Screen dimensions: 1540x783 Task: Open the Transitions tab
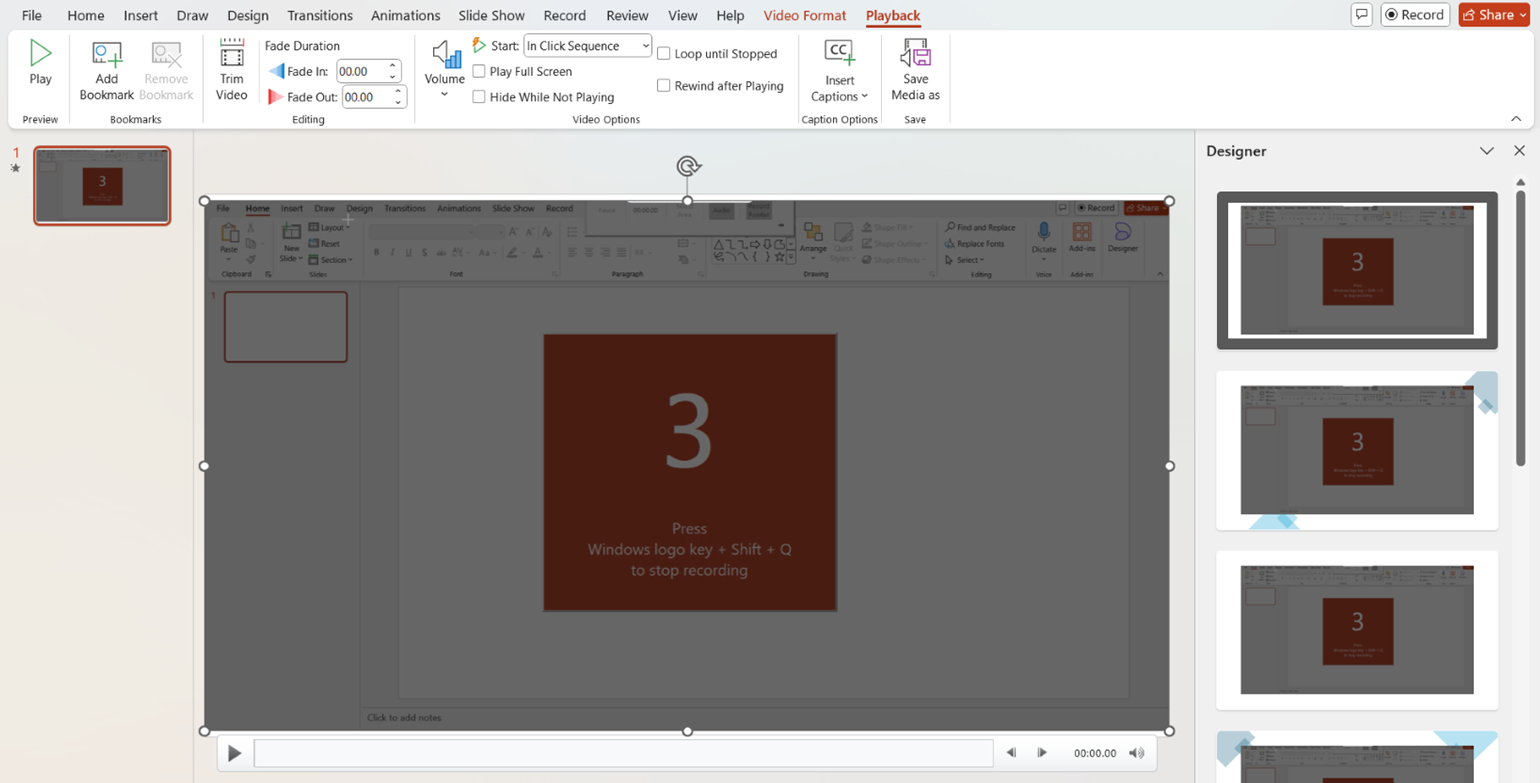click(319, 16)
